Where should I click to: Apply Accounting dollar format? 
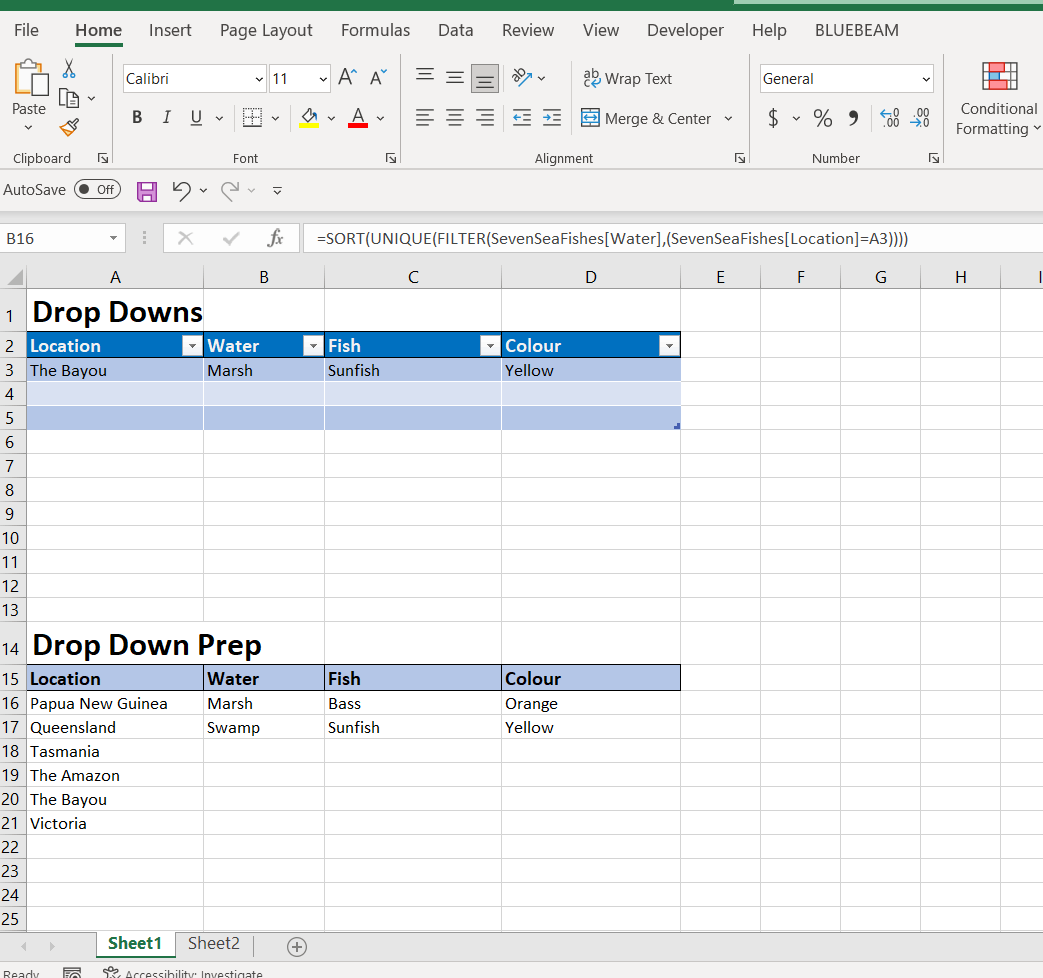[x=773, y=118]
